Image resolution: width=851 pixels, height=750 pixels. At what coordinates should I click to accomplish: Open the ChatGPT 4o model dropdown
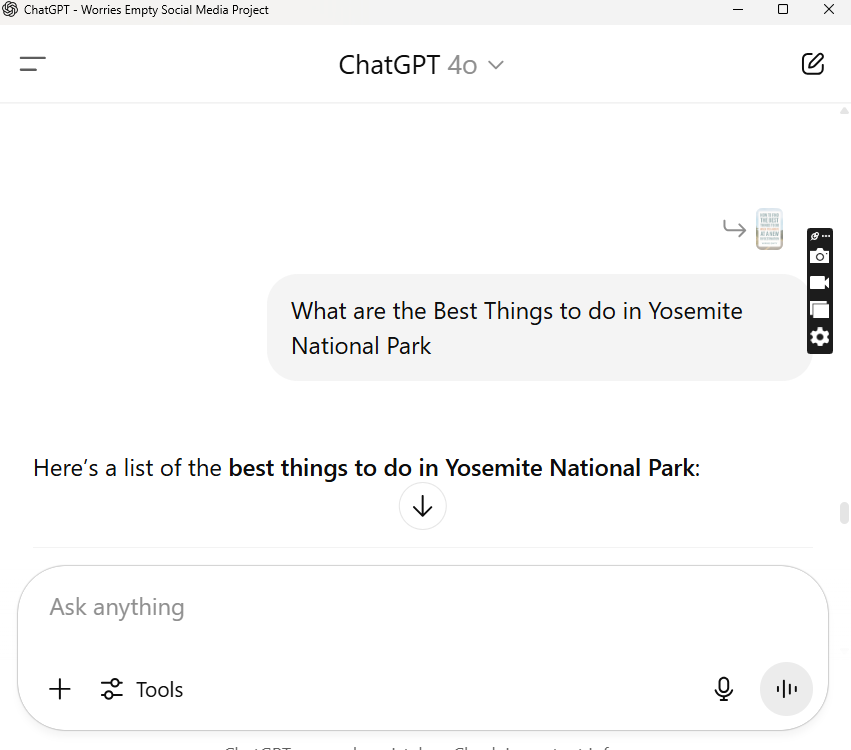tap(422, 65)
